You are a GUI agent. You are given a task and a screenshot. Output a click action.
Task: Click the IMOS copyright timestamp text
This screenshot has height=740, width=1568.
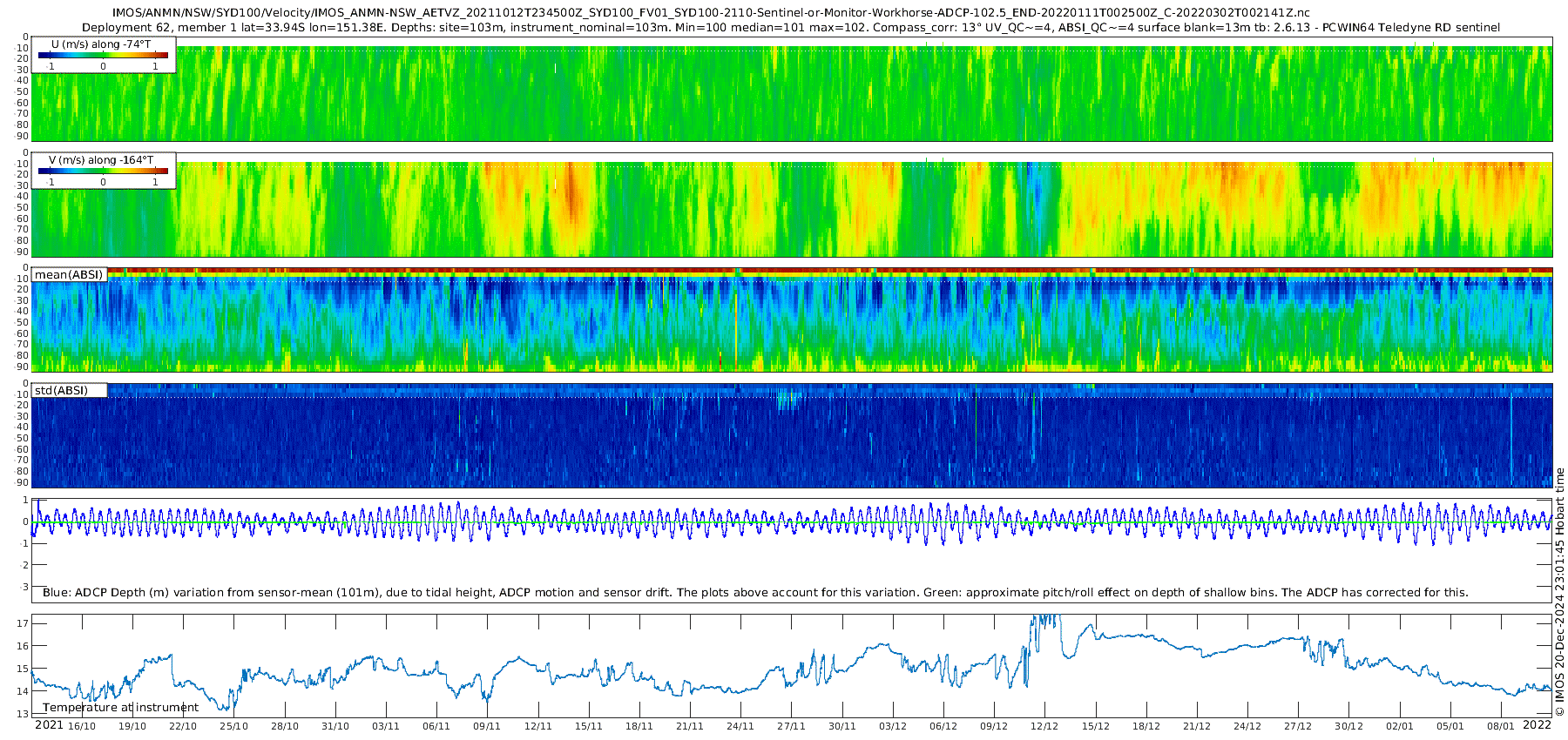tap(1559, 592)
